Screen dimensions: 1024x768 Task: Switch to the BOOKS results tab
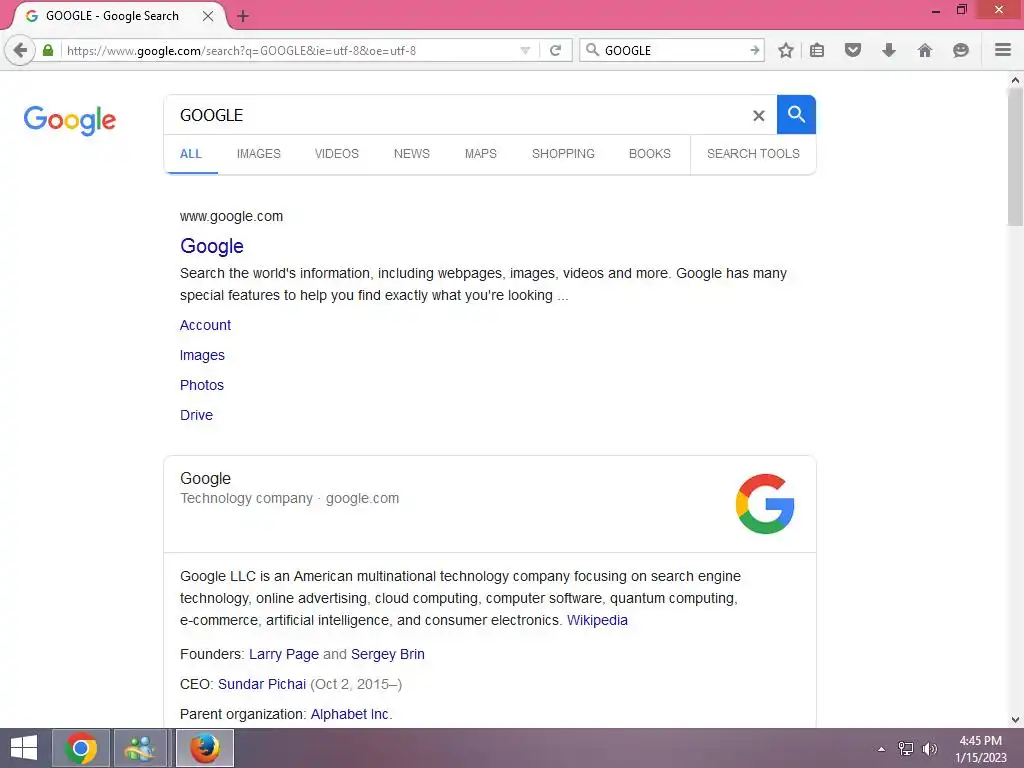[650, 154]
